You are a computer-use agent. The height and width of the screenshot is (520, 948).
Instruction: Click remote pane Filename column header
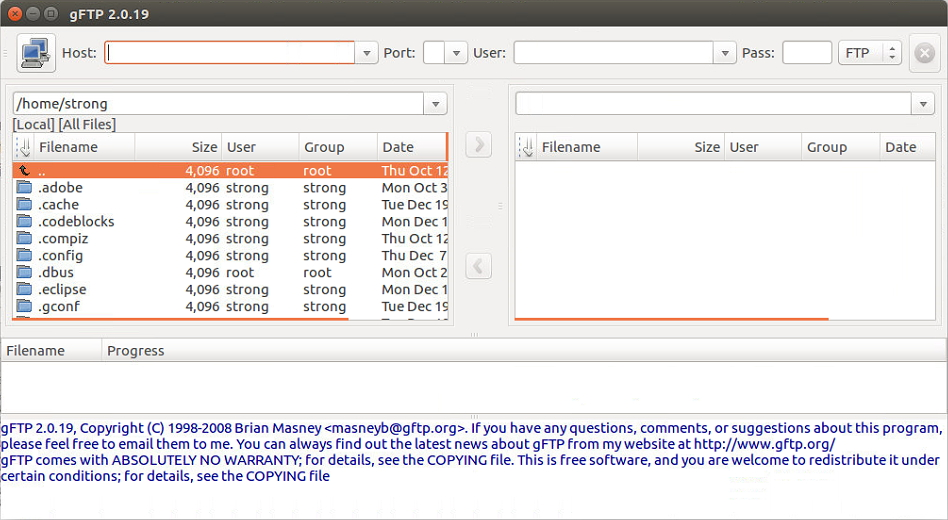pos(588,147)
